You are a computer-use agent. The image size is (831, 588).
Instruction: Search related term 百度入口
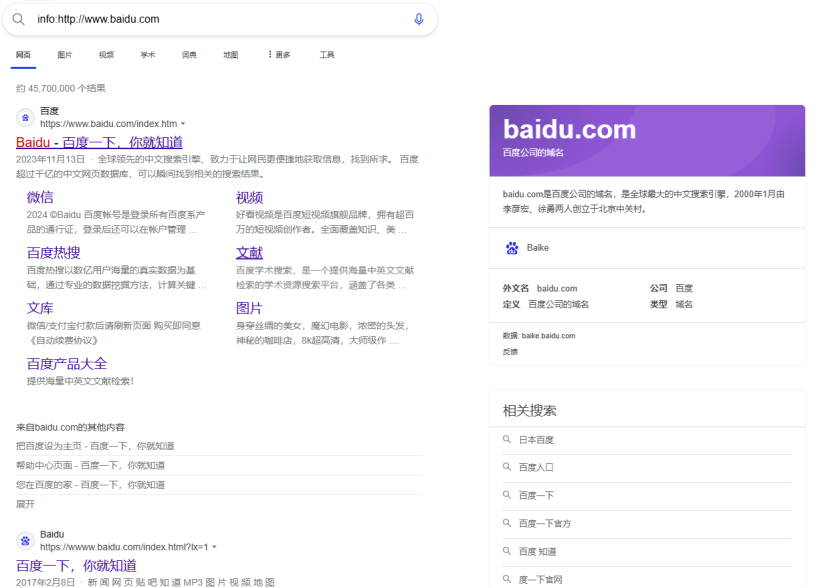536,467
